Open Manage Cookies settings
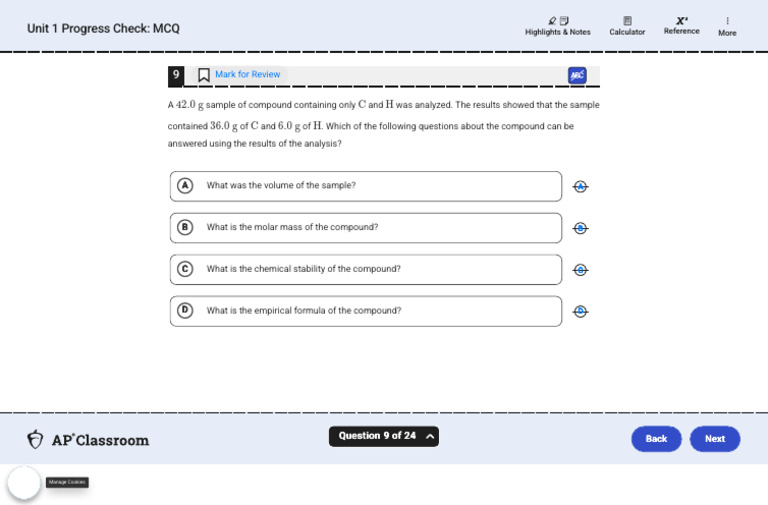 coord(67,482)
